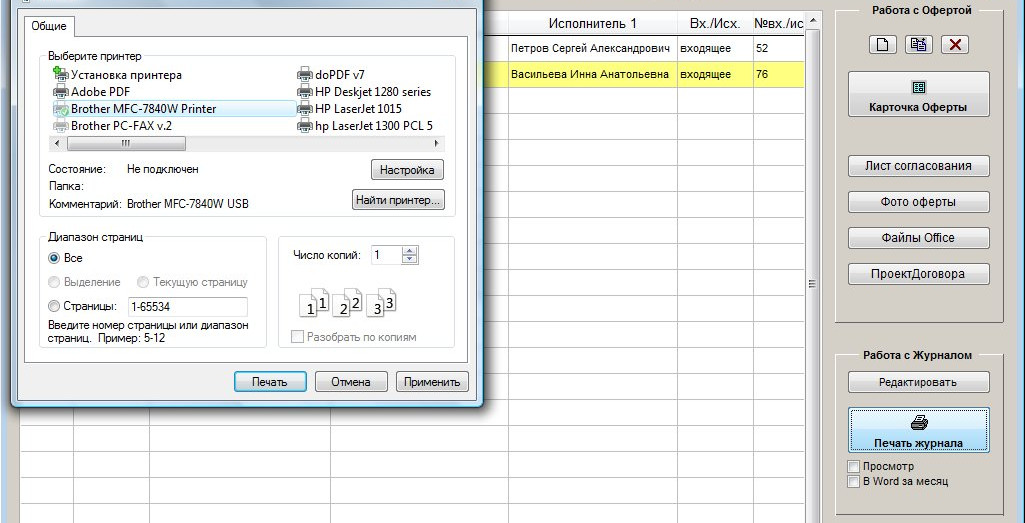
Task: Click the printer list horizontal scrollbar thumb
Action: click(126, 143)
